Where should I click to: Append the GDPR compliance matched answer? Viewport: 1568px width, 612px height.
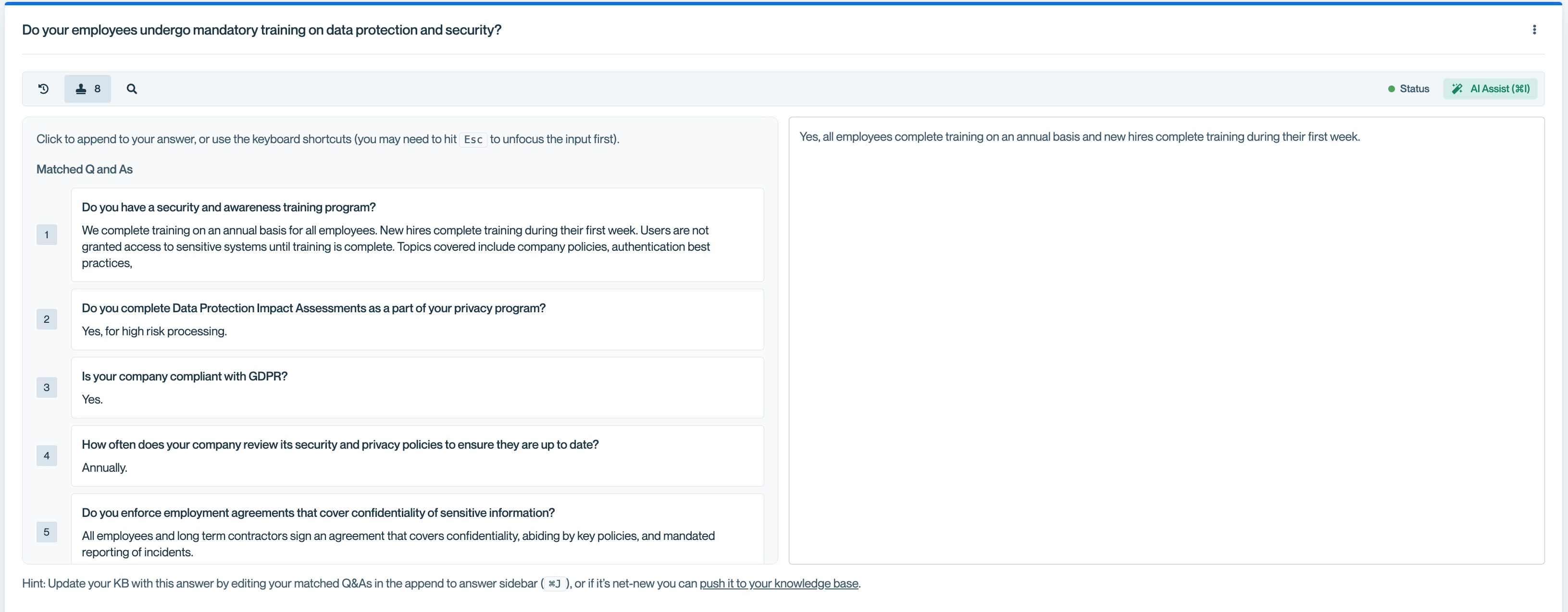click(x=417, y=388)
